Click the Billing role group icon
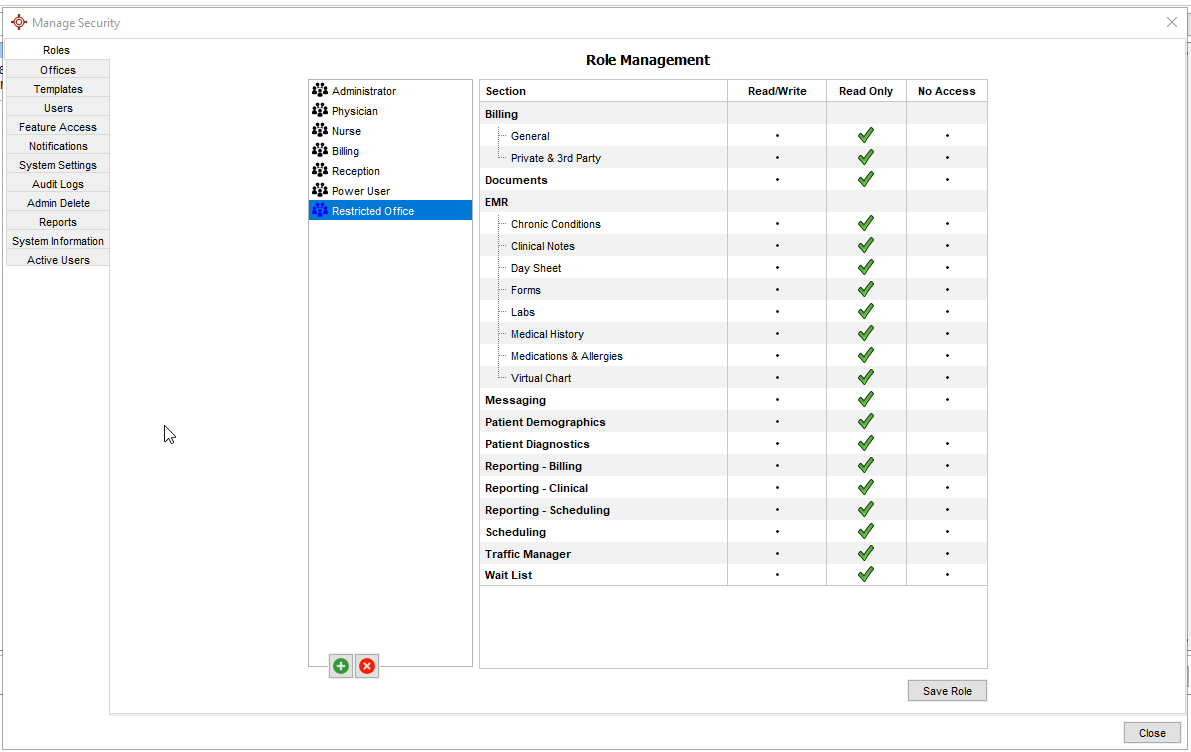 click(x=320, y=151)
